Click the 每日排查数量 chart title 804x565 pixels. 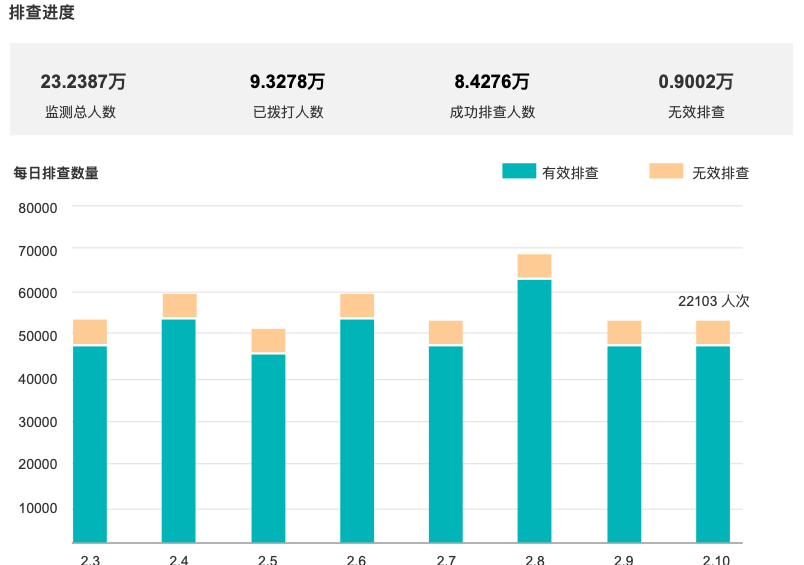[56, 173]
